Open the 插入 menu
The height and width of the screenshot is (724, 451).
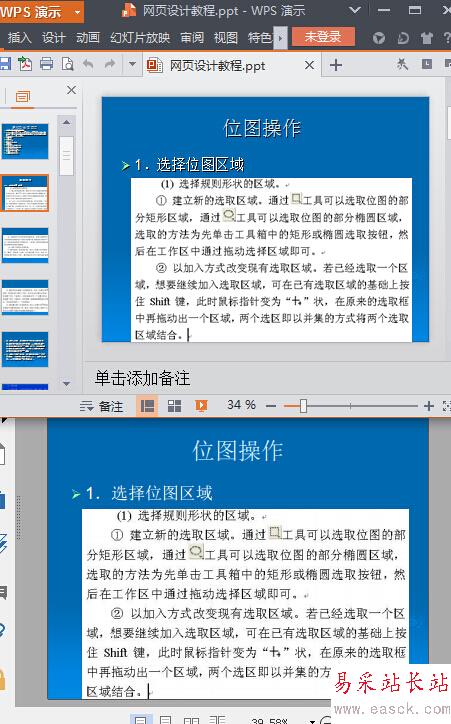point(19,37)
